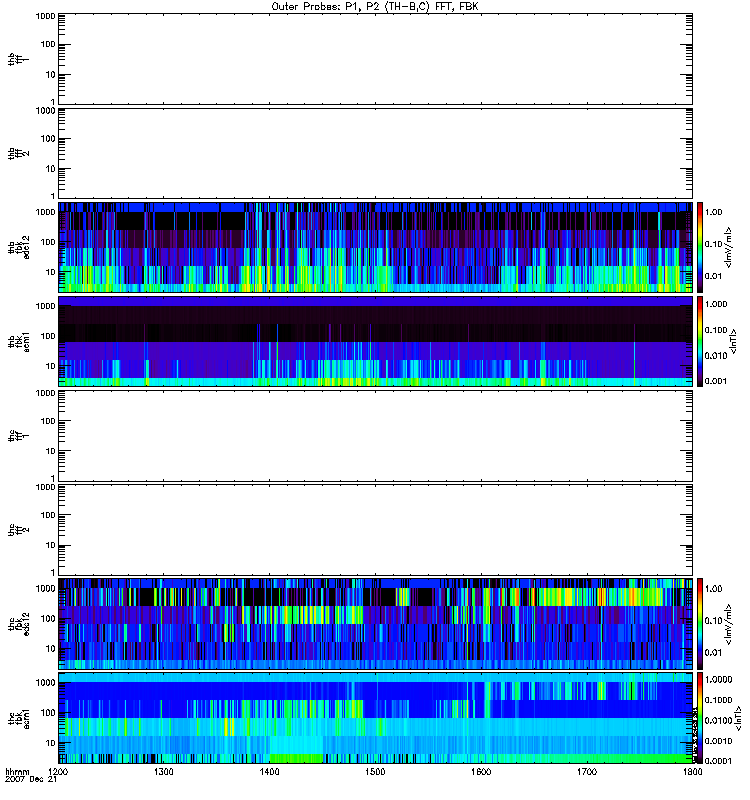Click the thb fbk edc12 spectrogram panel
Image resolution: width=750 pixels, height=800 pixels.
tap(375, 246)
